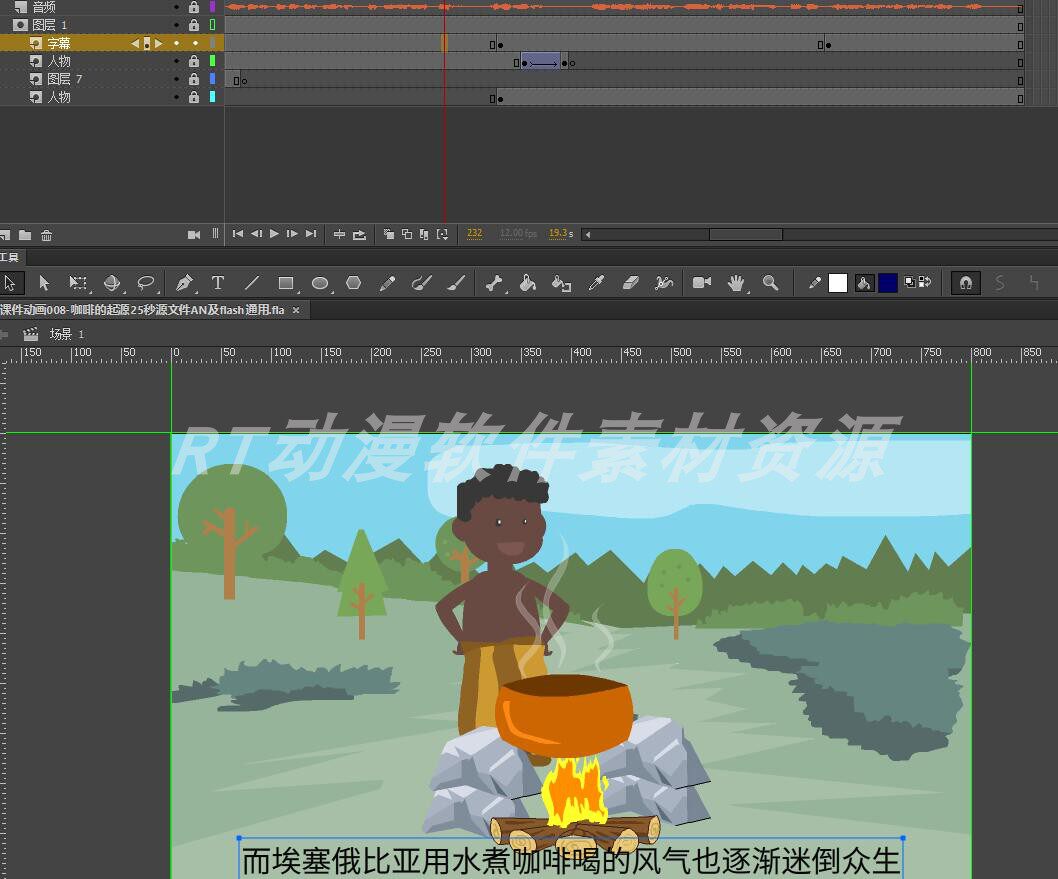This screenshot has width=1058, height=879.
Task: Select the Zoom magnifier tool
Action: (770, 283)
